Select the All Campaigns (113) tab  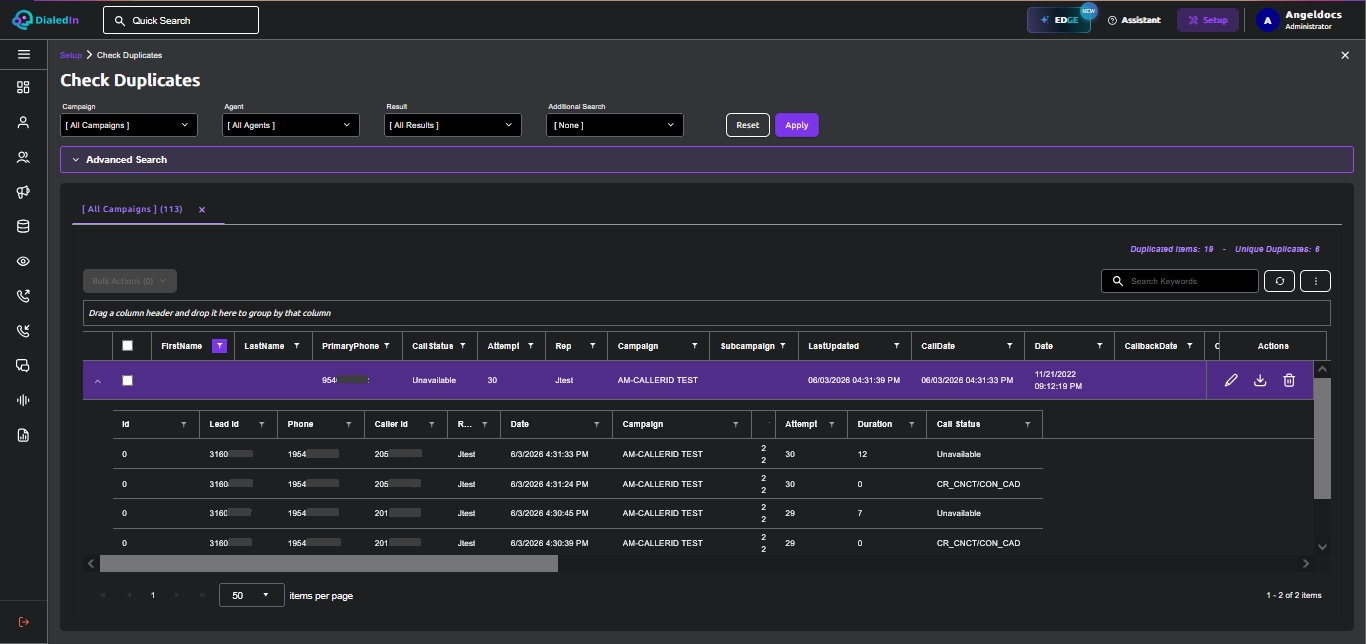coord(132,210)
